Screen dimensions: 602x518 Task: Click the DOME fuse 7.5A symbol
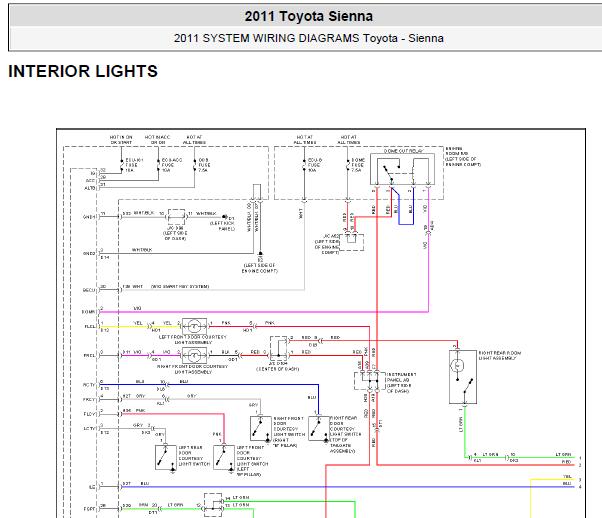click(x=347, y=165)
